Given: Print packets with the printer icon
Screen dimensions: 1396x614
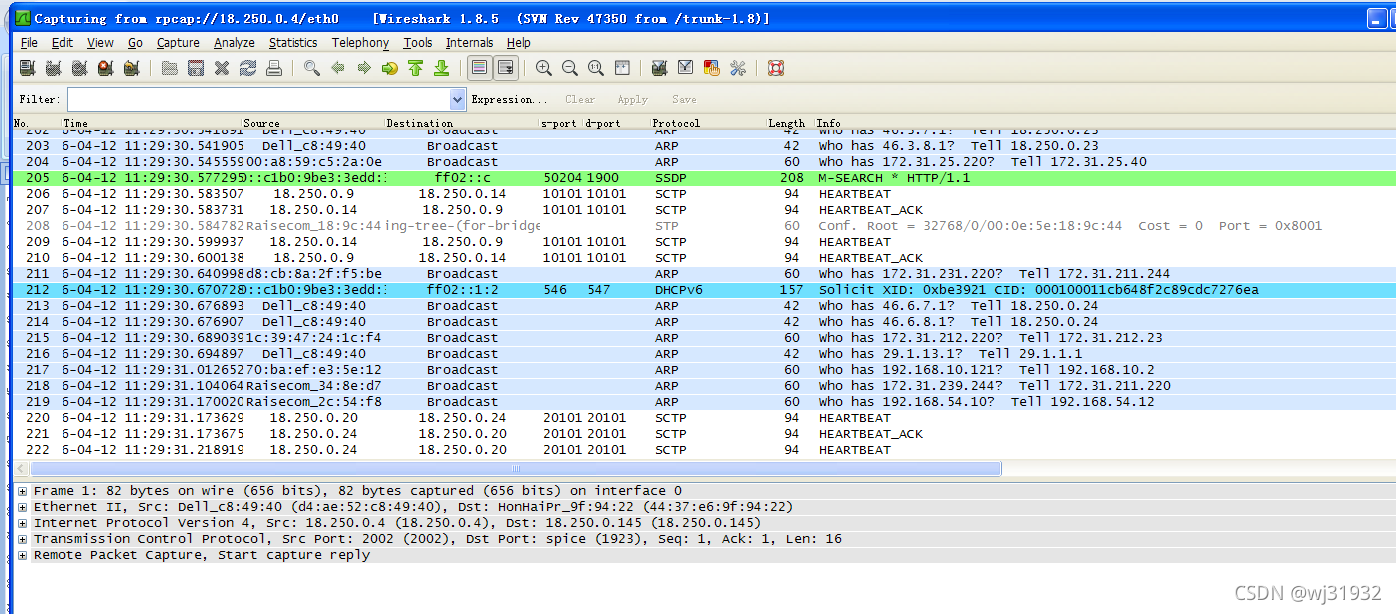Looking at the screenshot, I should 274,68.
